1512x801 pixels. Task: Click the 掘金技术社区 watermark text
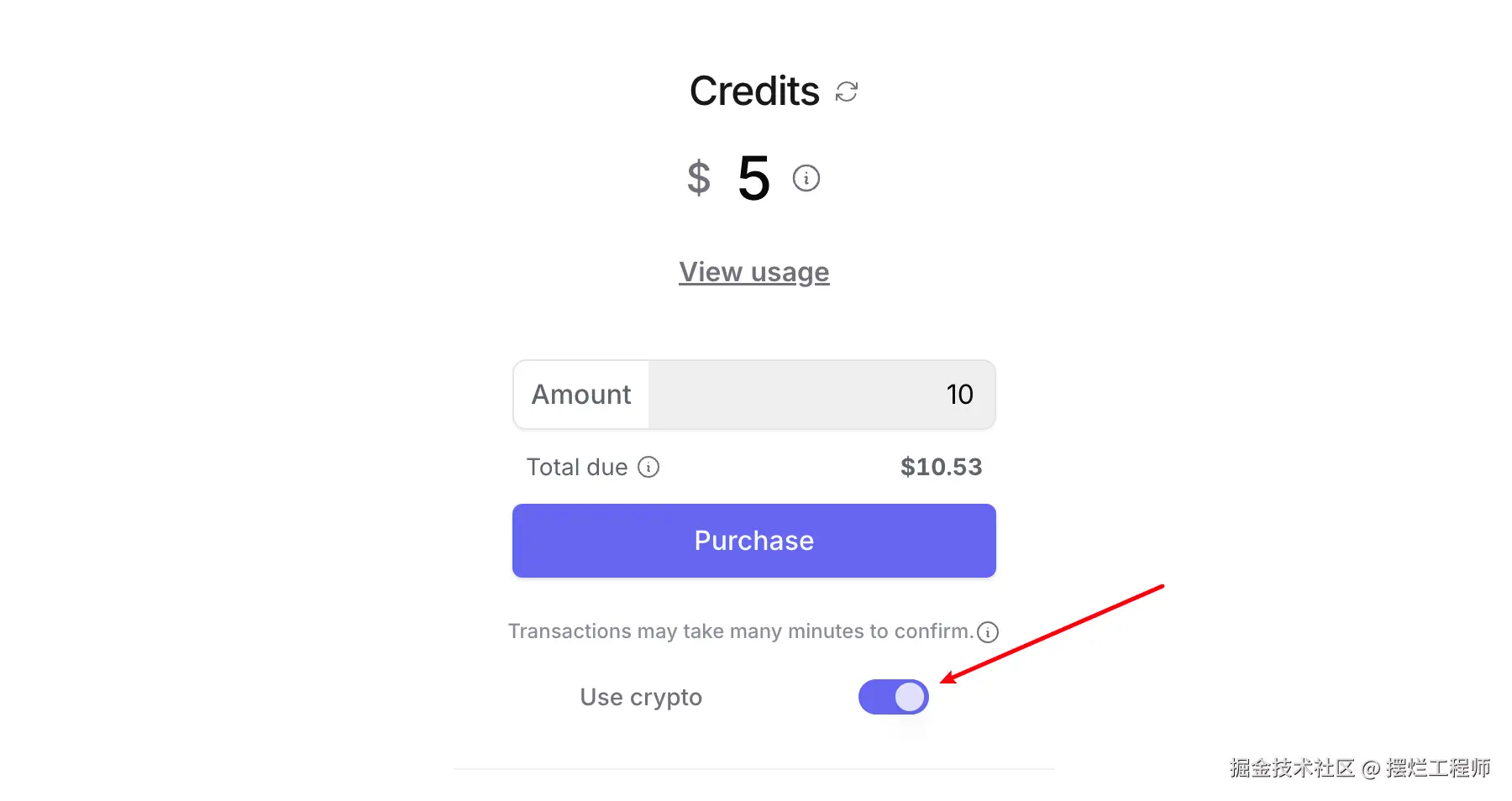pos(1292,768)
